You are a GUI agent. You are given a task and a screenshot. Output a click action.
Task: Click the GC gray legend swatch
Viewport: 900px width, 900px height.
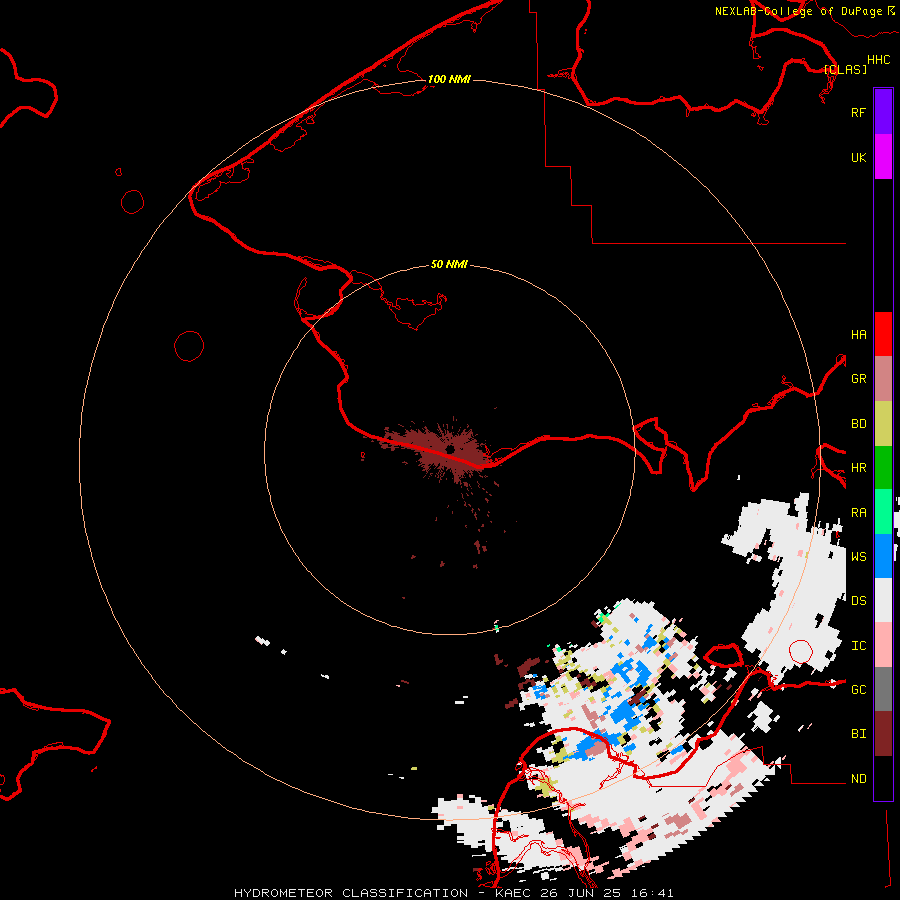pyautogui.click(x=883, y=689)
